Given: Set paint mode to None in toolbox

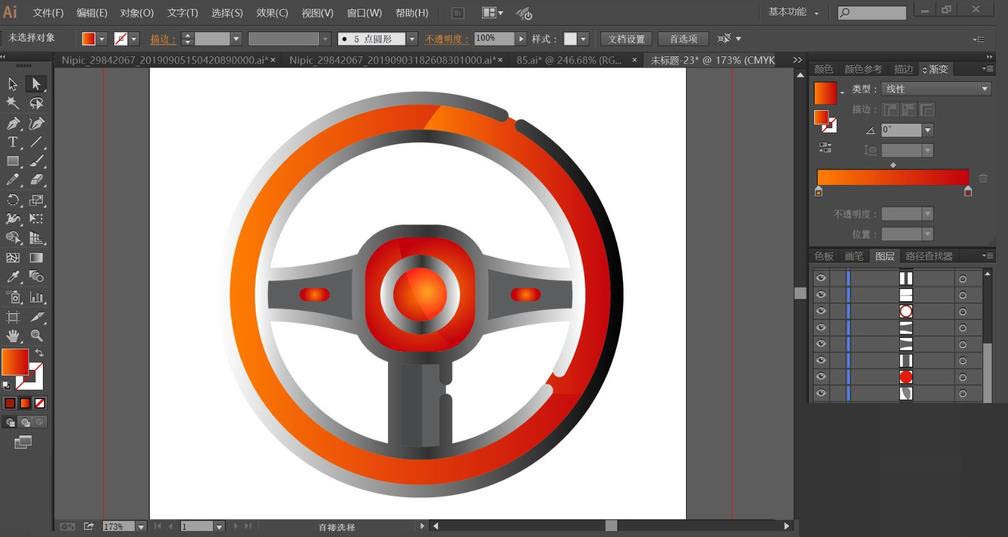Looking at the screenshot, I should click(x=40, y=403).
